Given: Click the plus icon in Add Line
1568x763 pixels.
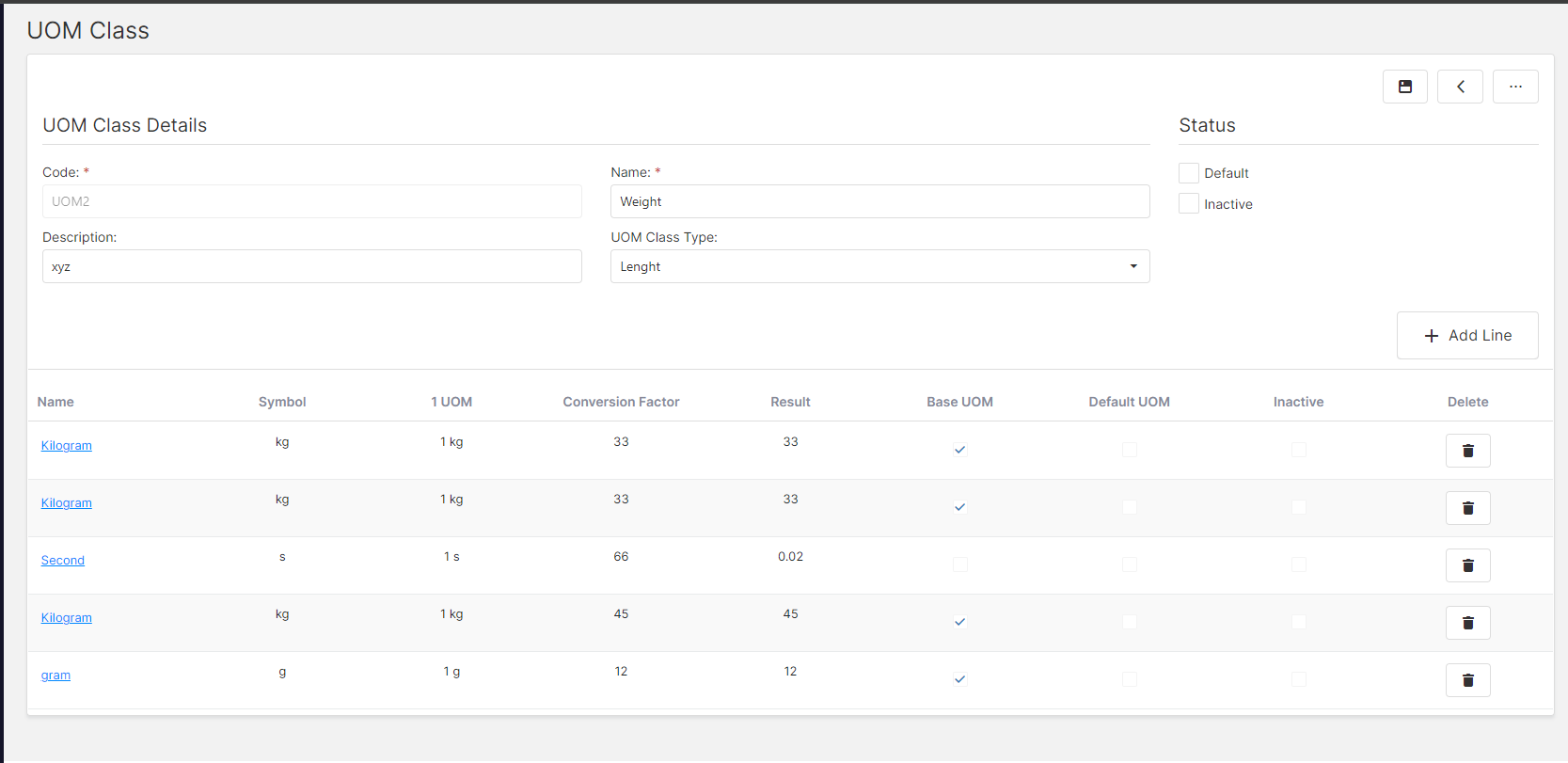Looking at the screenshot, I should point(1431,336).
